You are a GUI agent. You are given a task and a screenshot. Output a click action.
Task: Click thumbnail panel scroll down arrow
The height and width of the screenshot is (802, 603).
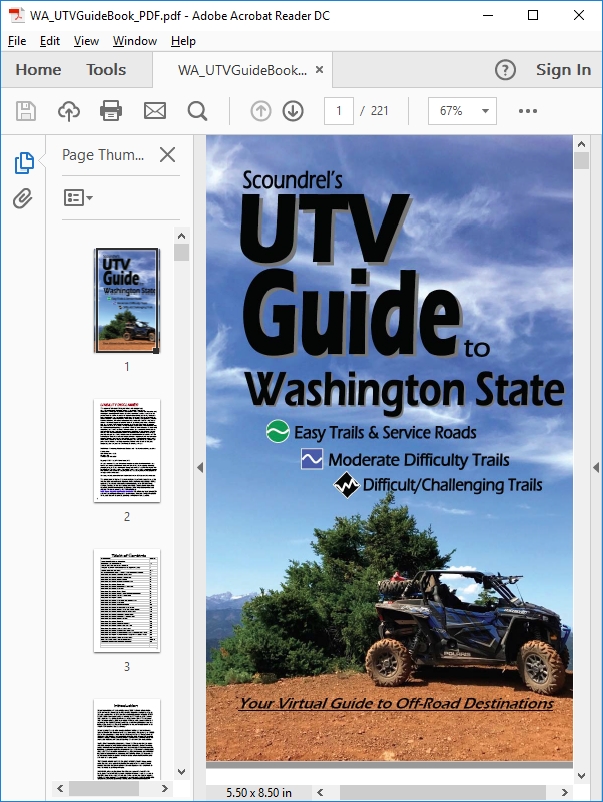[x=181, y=771]
